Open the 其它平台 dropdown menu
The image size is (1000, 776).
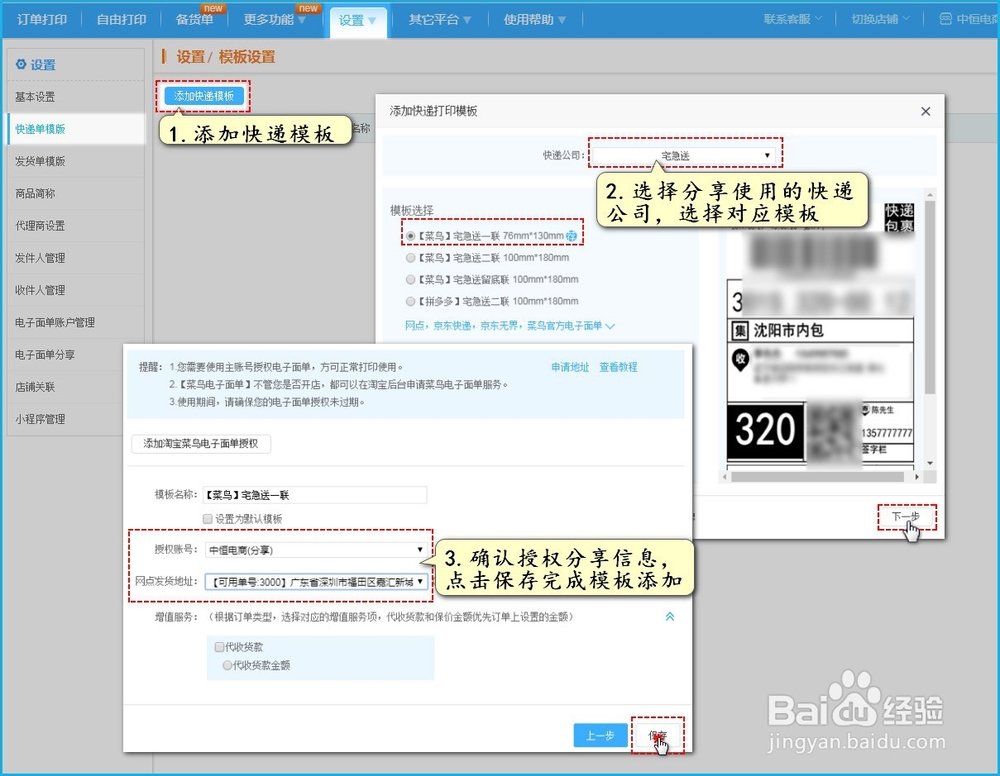(439, 20)
